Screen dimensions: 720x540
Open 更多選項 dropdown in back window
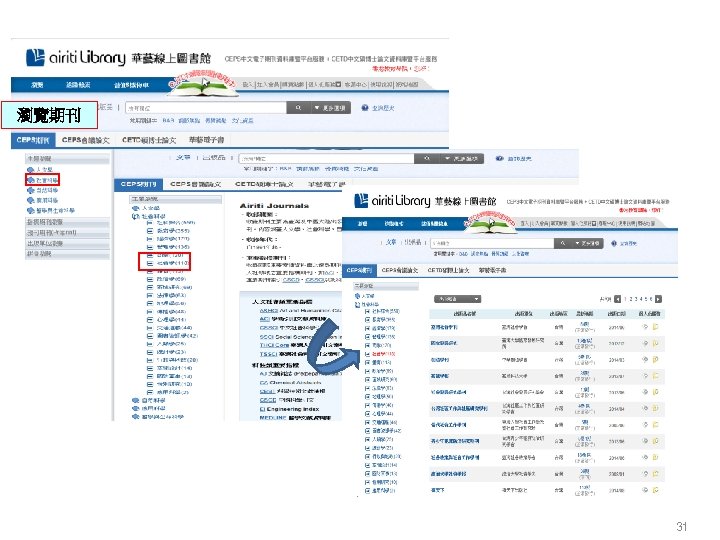coord(331,107)
